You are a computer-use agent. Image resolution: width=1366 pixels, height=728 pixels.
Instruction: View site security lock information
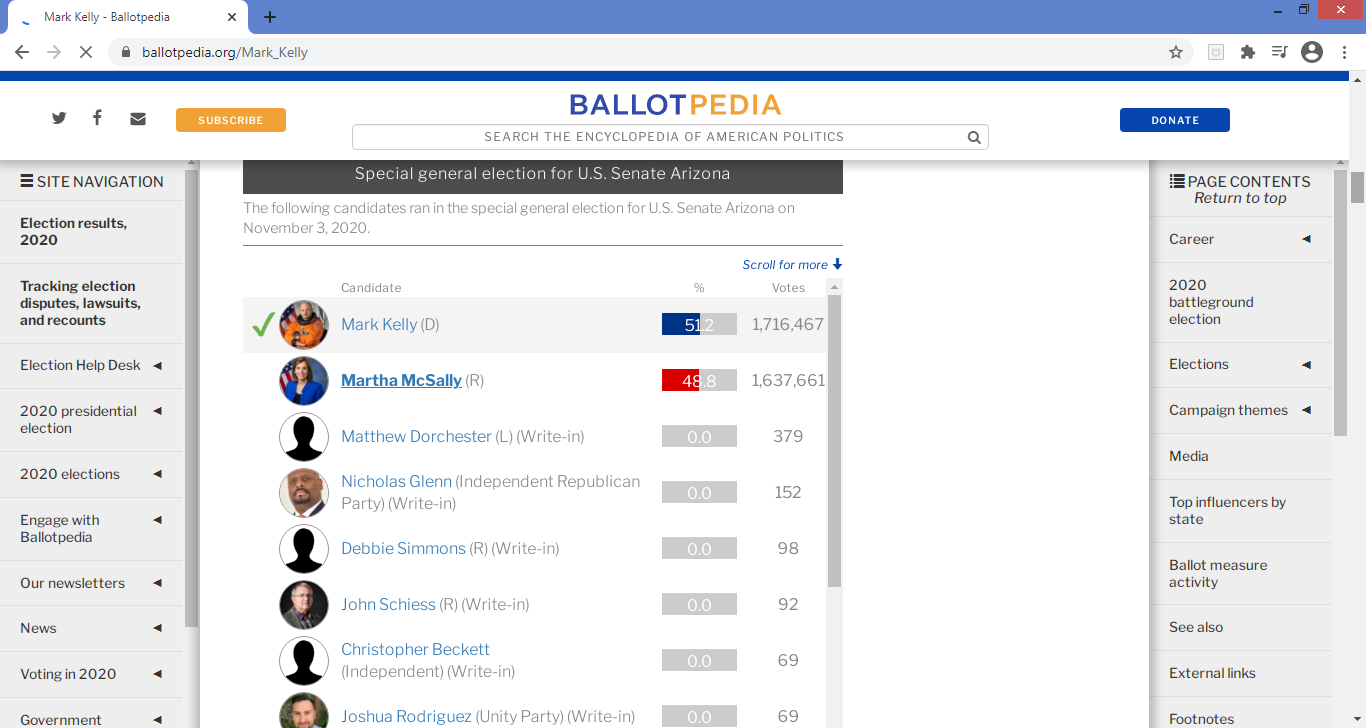[125, 52]
